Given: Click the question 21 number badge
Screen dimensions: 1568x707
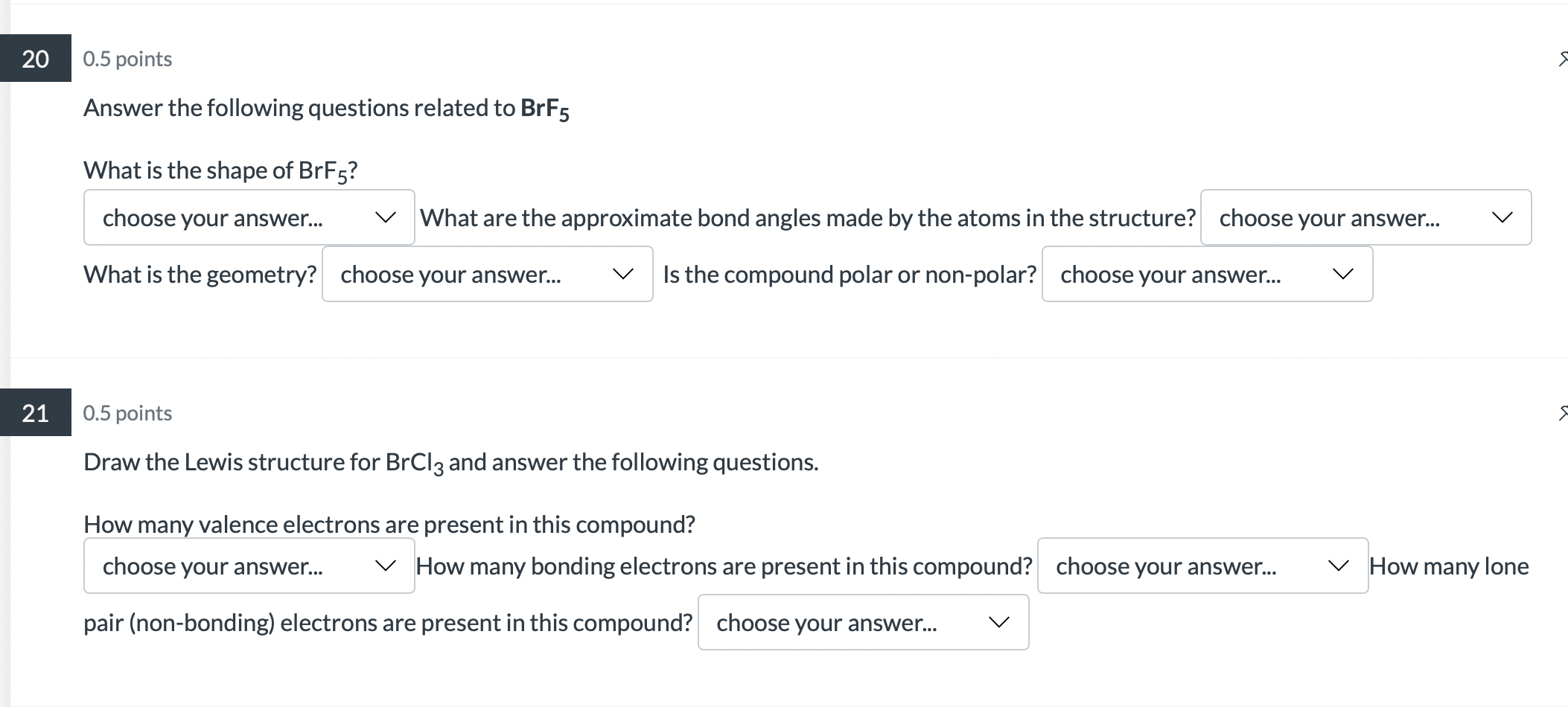Looking at the screenshot, I should (36, 412).
